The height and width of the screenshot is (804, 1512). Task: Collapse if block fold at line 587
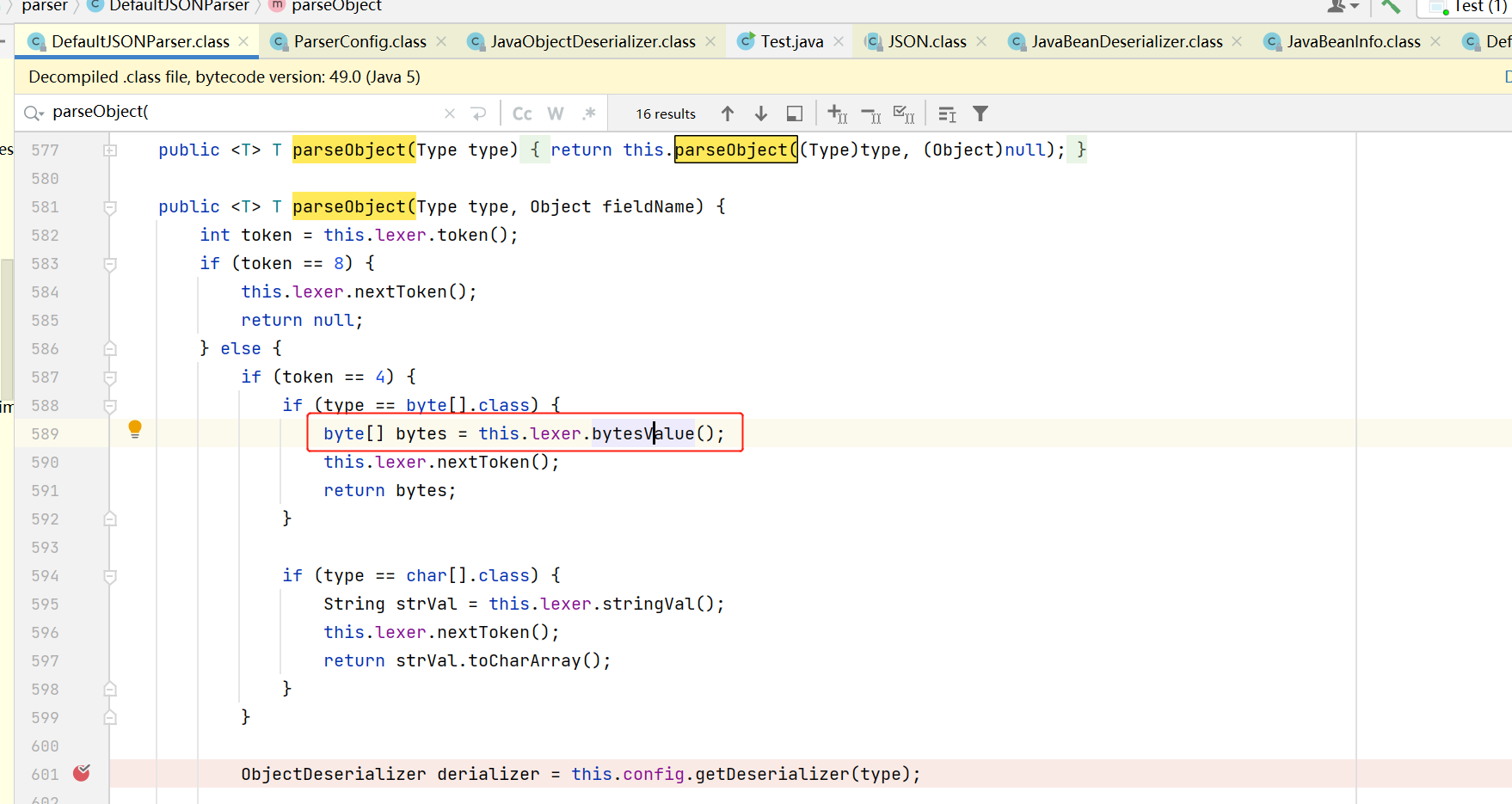pyautogui.click(x=110, y=377)
